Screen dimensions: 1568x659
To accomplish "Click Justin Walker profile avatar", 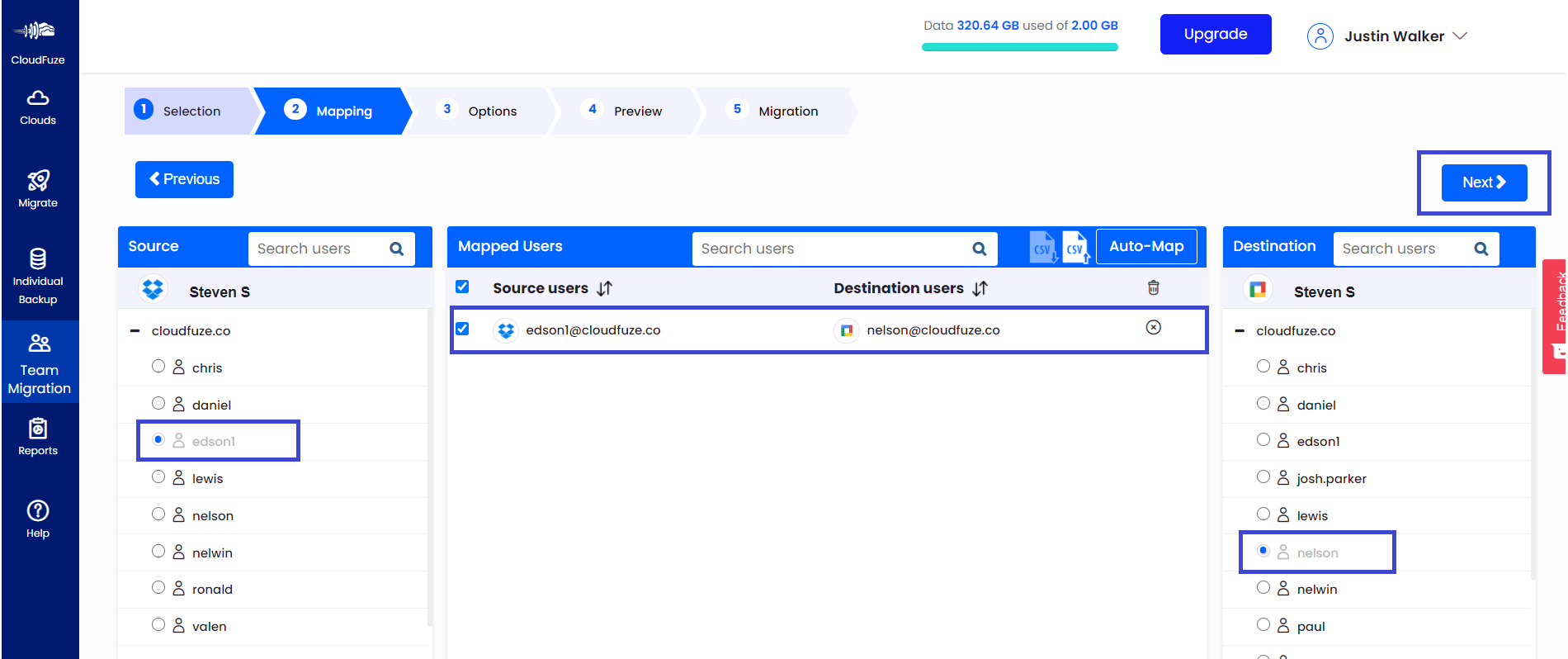I will [1320, 36].
